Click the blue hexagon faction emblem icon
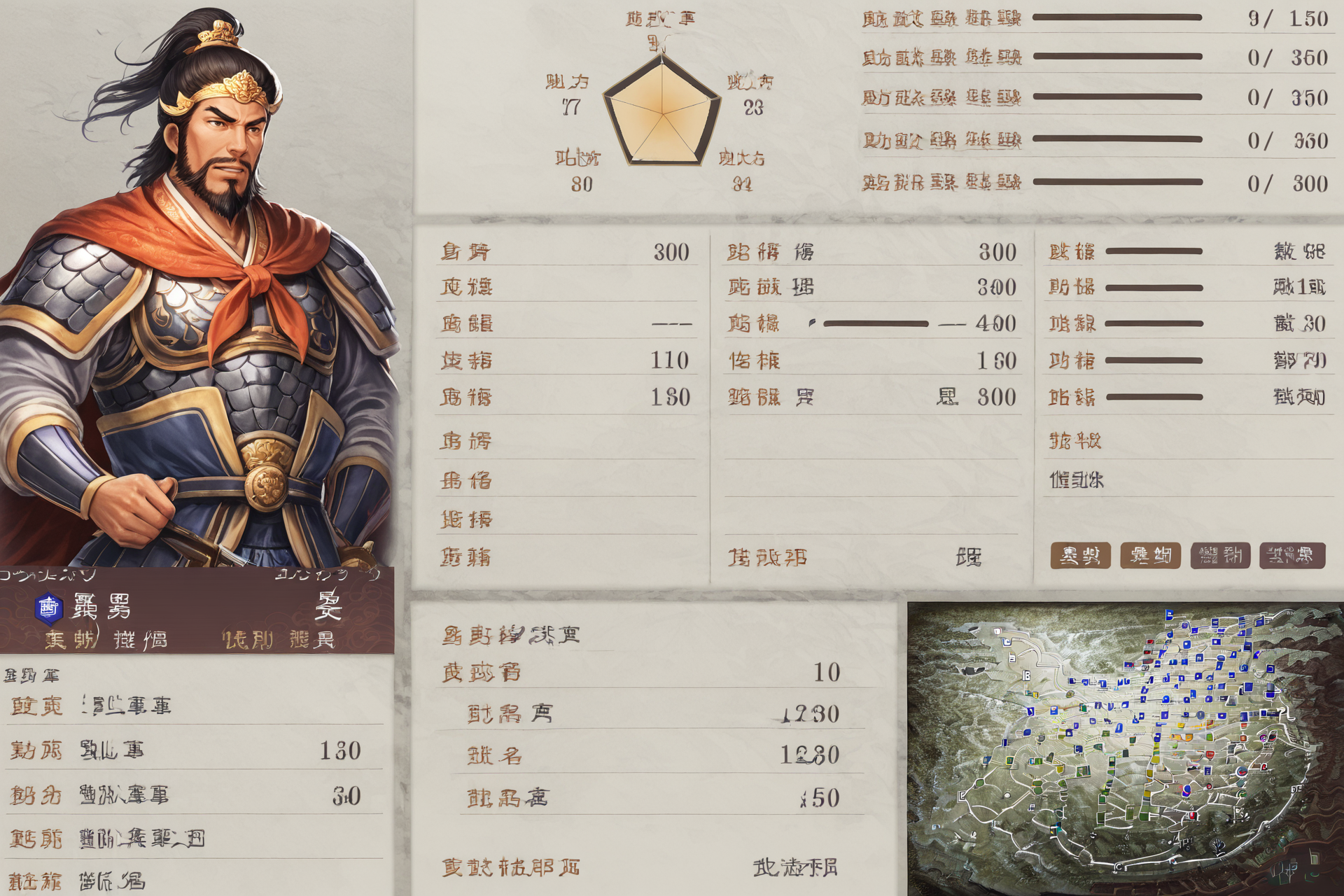The height and width of the screenshot is (896, 1344). coord(48,608)
